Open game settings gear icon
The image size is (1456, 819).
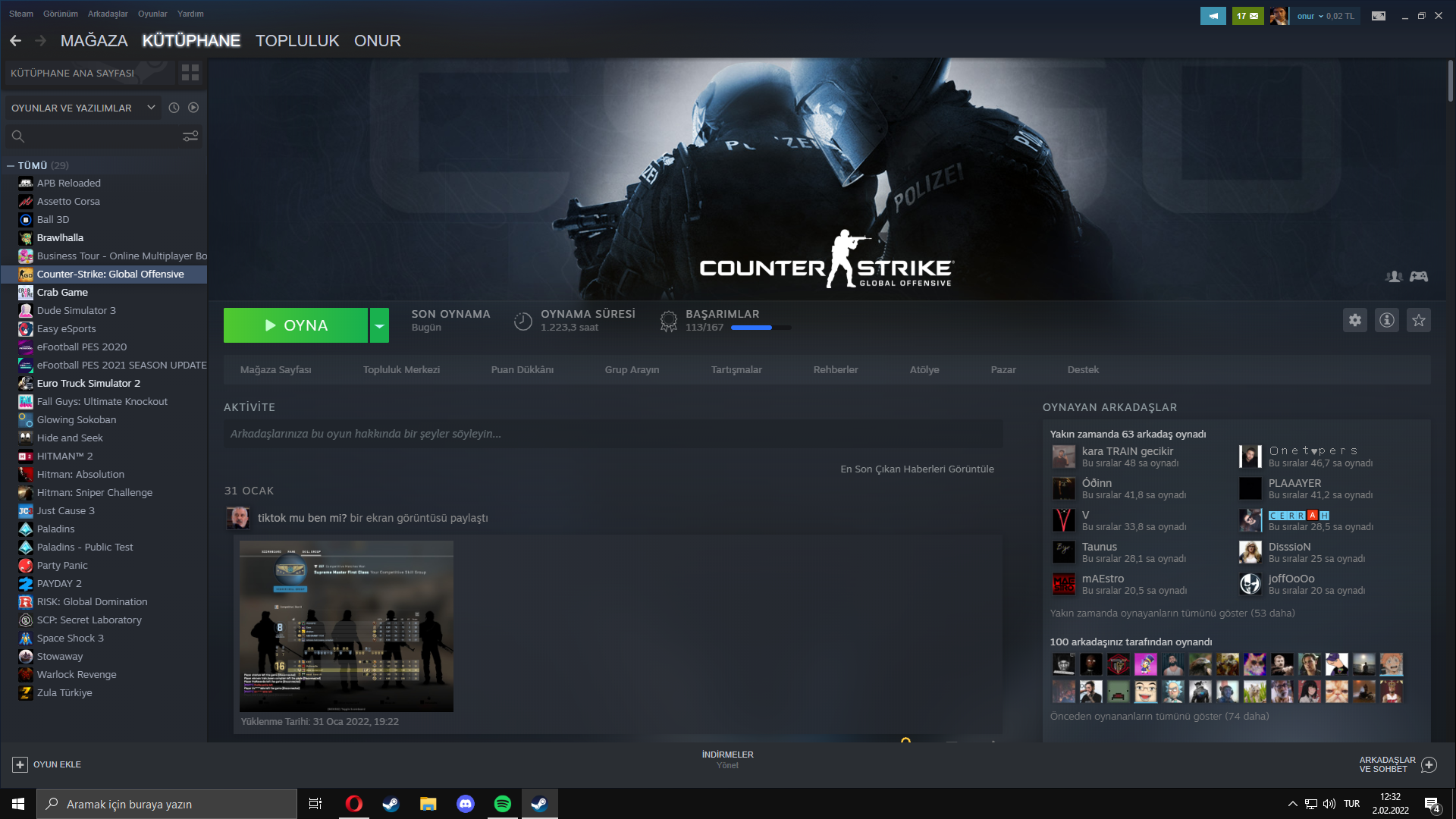[1355, 320]
